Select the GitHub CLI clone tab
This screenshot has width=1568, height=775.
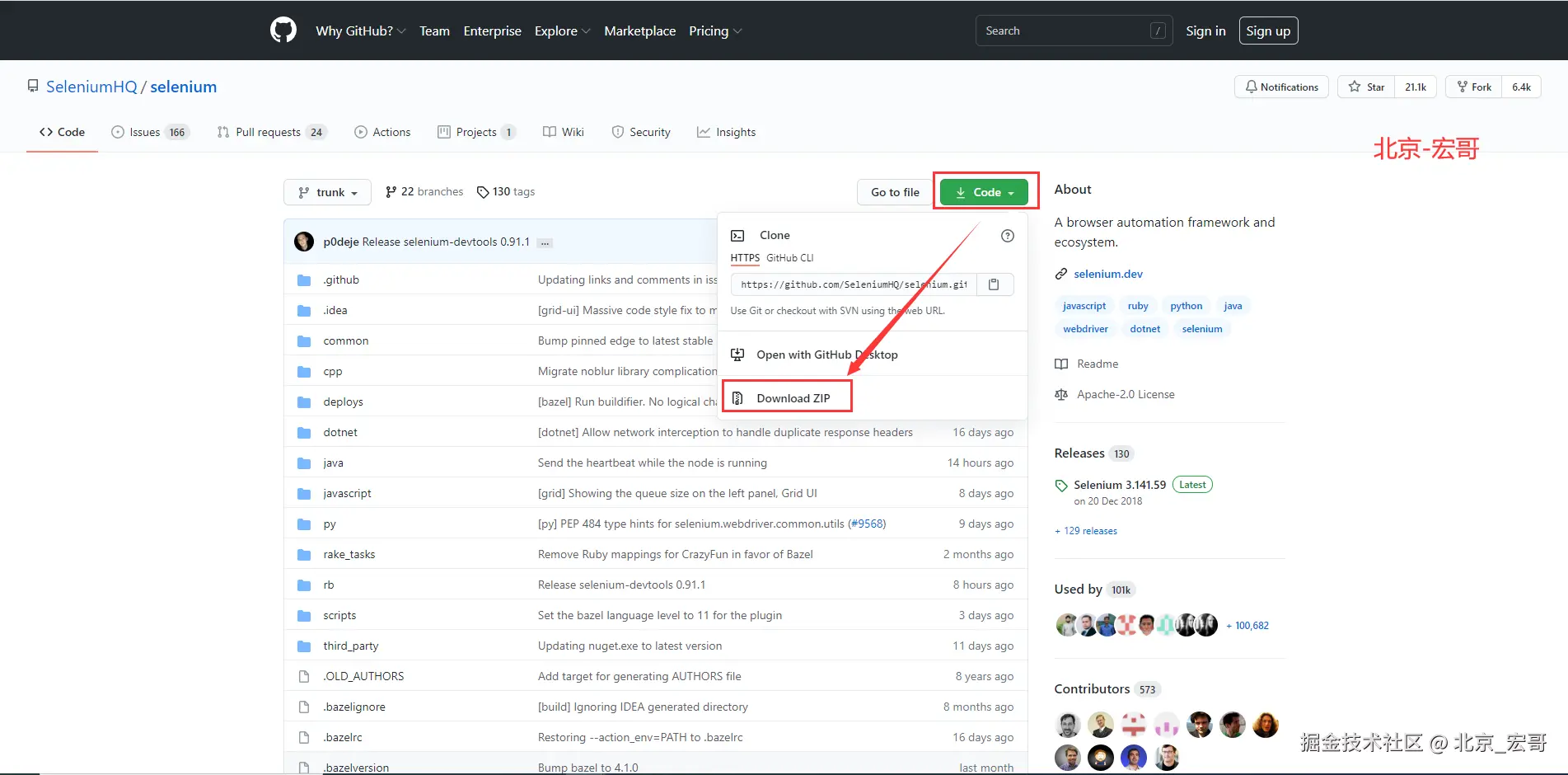(790, 258)
